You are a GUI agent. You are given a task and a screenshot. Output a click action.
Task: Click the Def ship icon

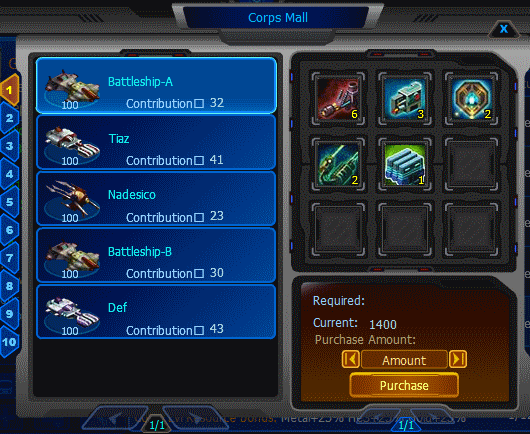pos(72,315)
